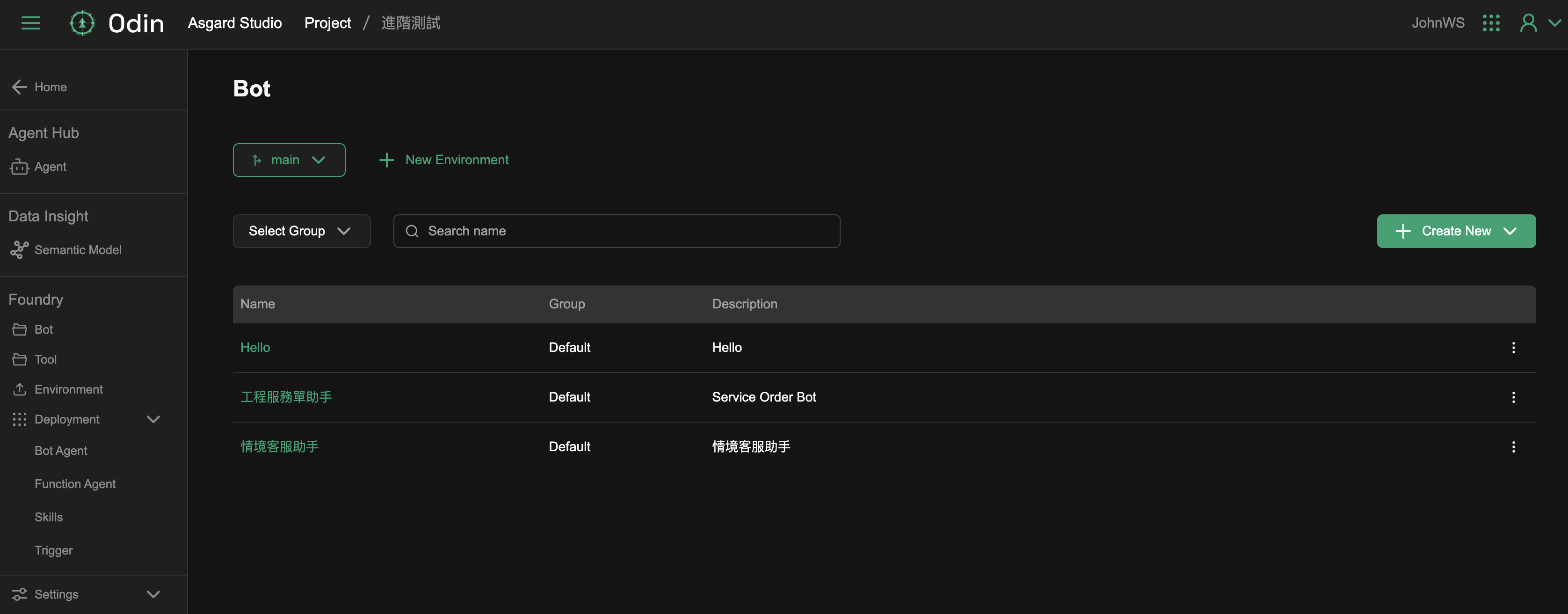Click the Odin logo icon
Image resolution: width=1568 pixels, height=614 pixels.
(82, 23)
